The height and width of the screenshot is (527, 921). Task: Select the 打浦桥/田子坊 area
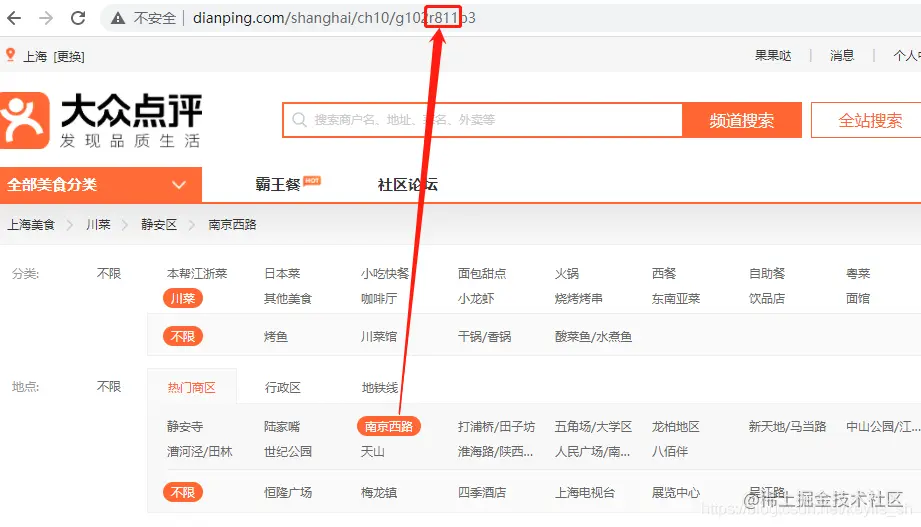(496, 427)
